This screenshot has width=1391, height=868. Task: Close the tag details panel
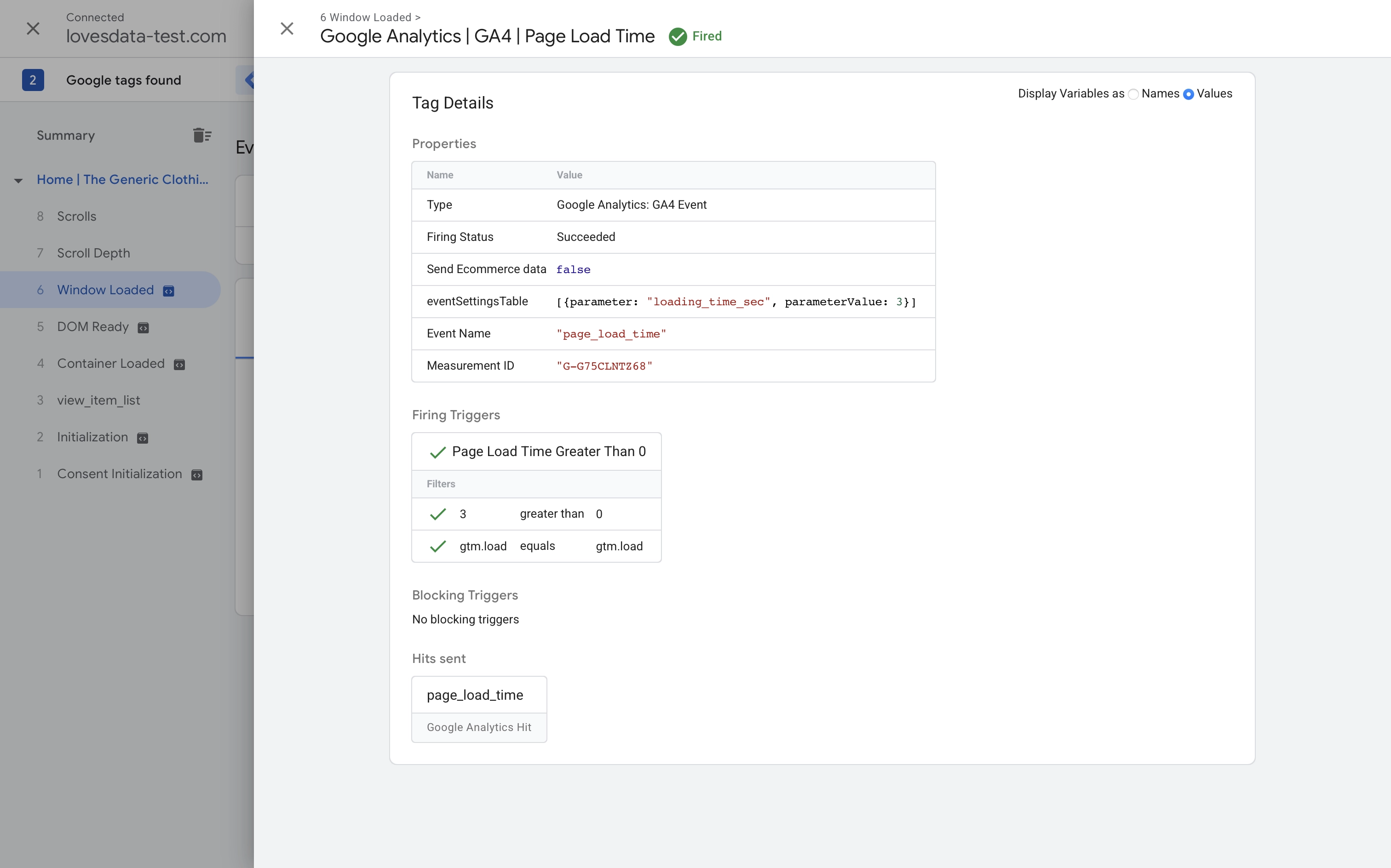[x=287, y=29]
